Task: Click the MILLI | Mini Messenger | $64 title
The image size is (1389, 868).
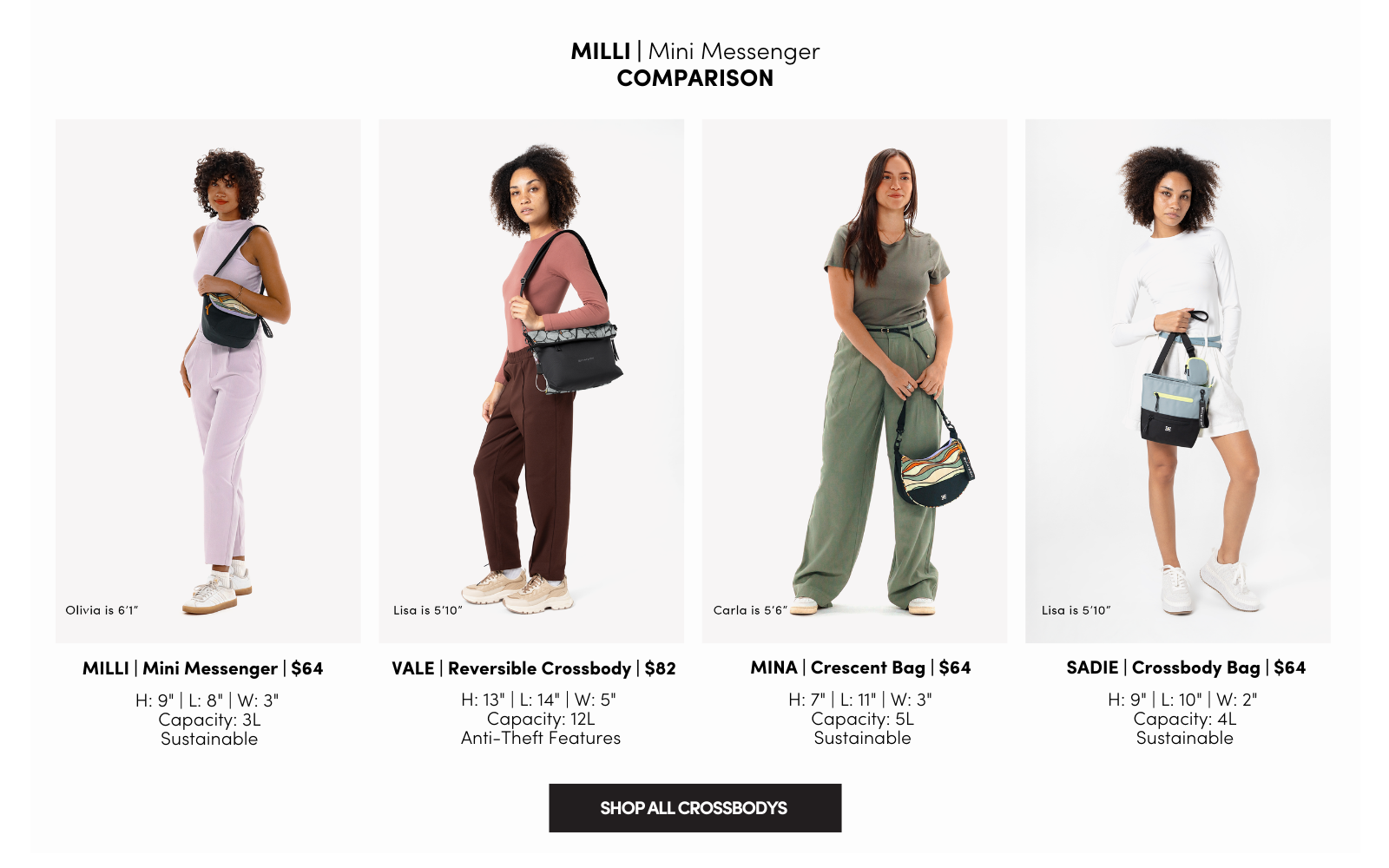Action: point(202,668)
